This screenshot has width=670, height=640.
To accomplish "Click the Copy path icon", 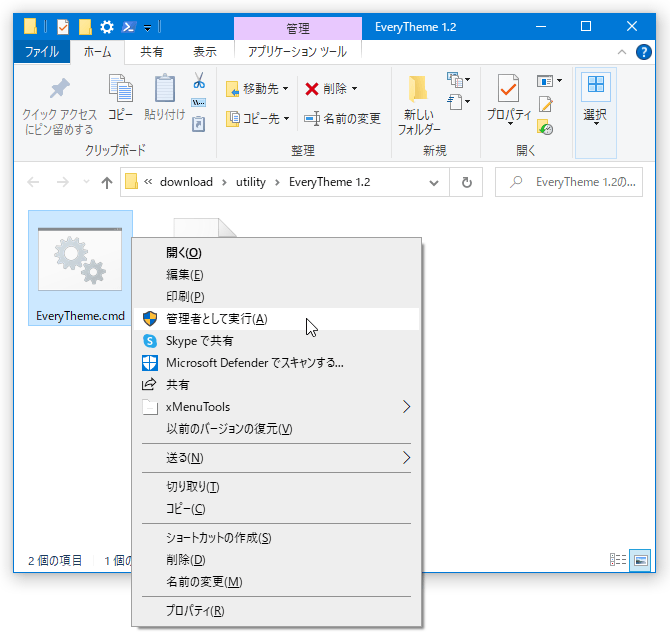I will pos(199,103).
